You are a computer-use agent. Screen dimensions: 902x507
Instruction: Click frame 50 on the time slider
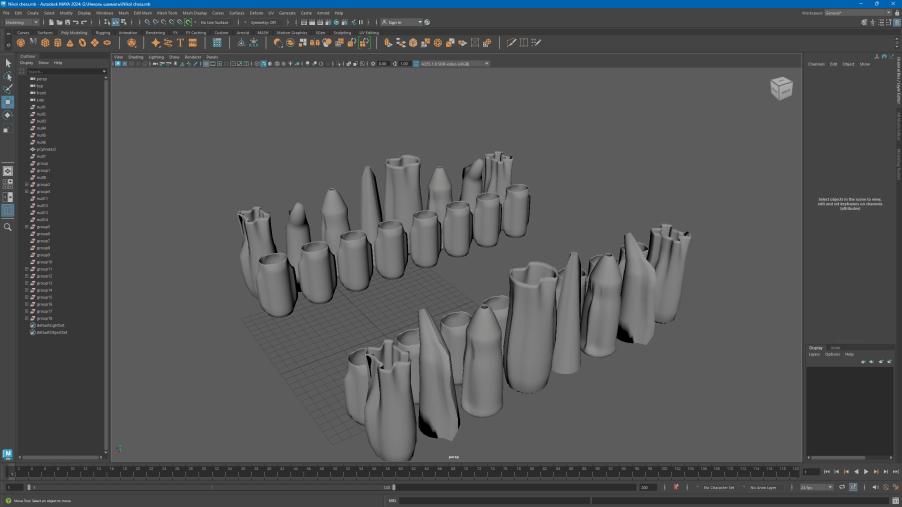click(x=334, y=471)
